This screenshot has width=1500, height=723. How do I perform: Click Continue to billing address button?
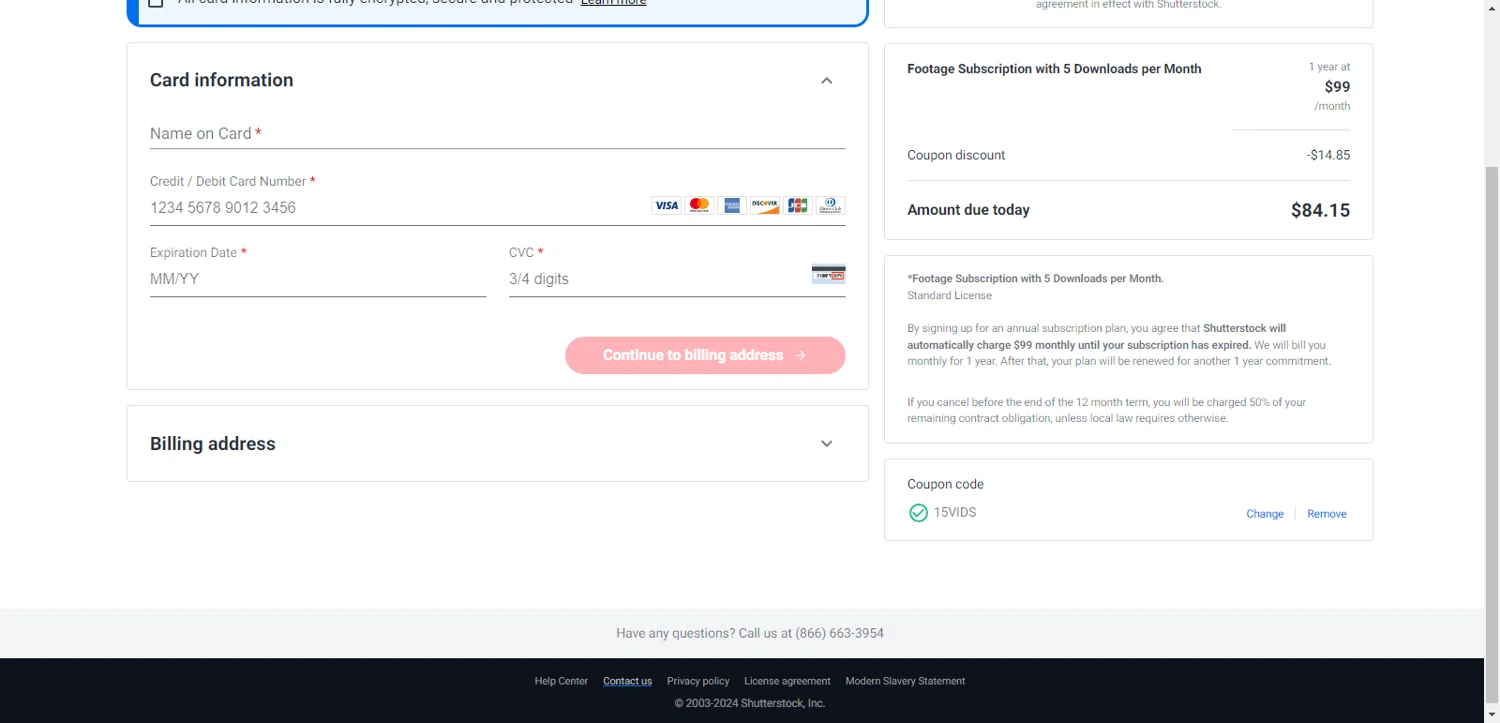coord(705,355)
